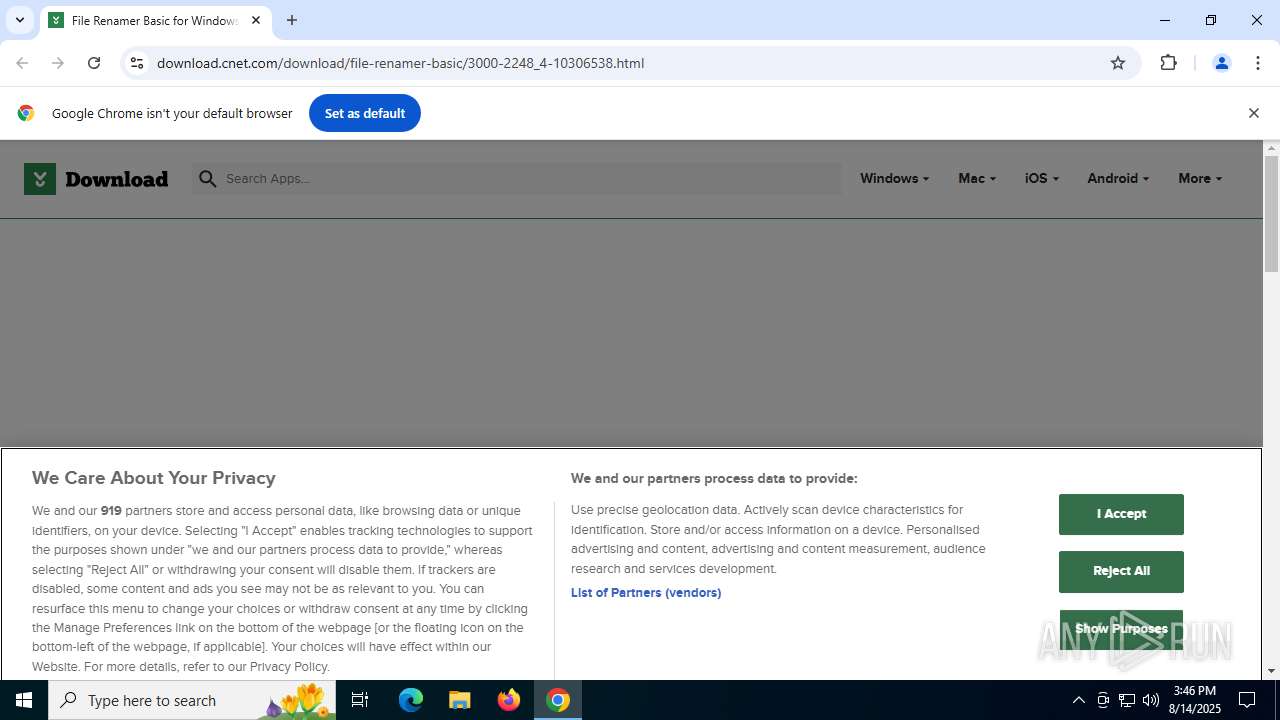1280x720 pixels.
Task: Click the CNET Download logo icon
Action: tap(40, 179)
